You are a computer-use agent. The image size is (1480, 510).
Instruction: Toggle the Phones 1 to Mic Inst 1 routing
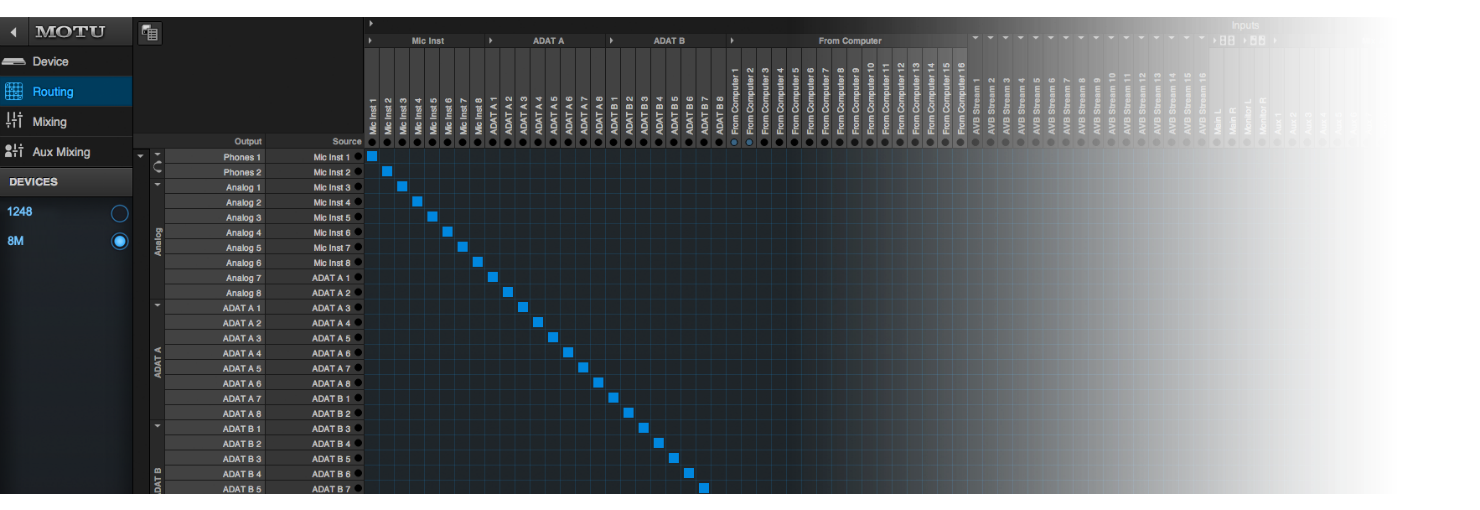(x=372, y=156)
